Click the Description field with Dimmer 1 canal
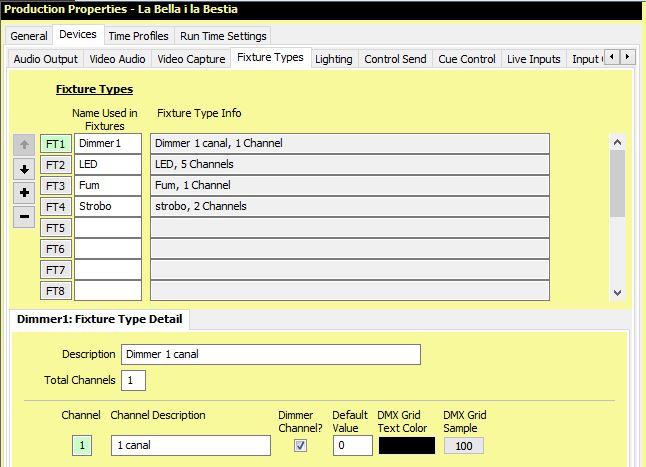 (270, 355)
